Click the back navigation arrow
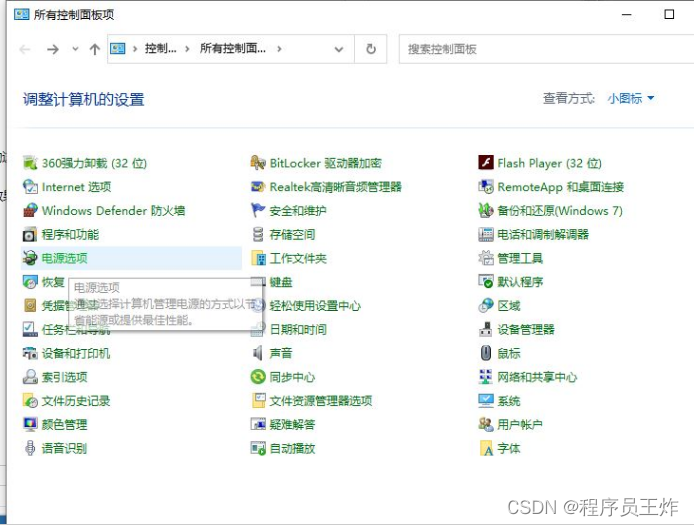Screen dimensions: 694x526 tap(25, 49)
